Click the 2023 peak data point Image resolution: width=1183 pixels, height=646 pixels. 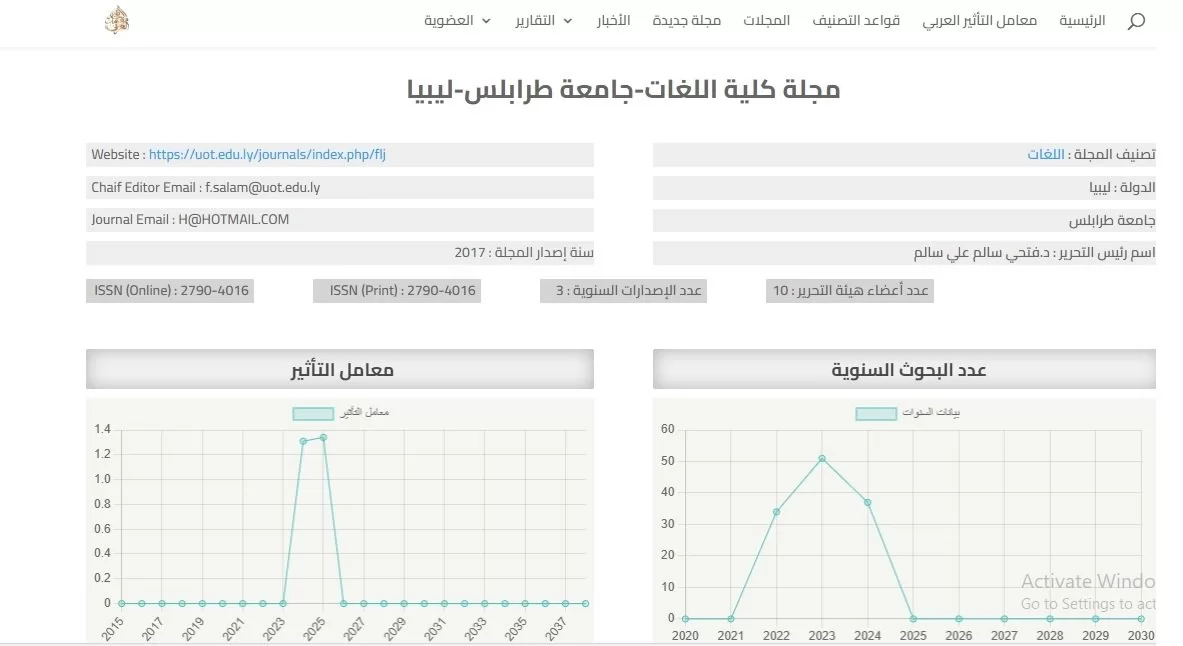coord(822,459)
